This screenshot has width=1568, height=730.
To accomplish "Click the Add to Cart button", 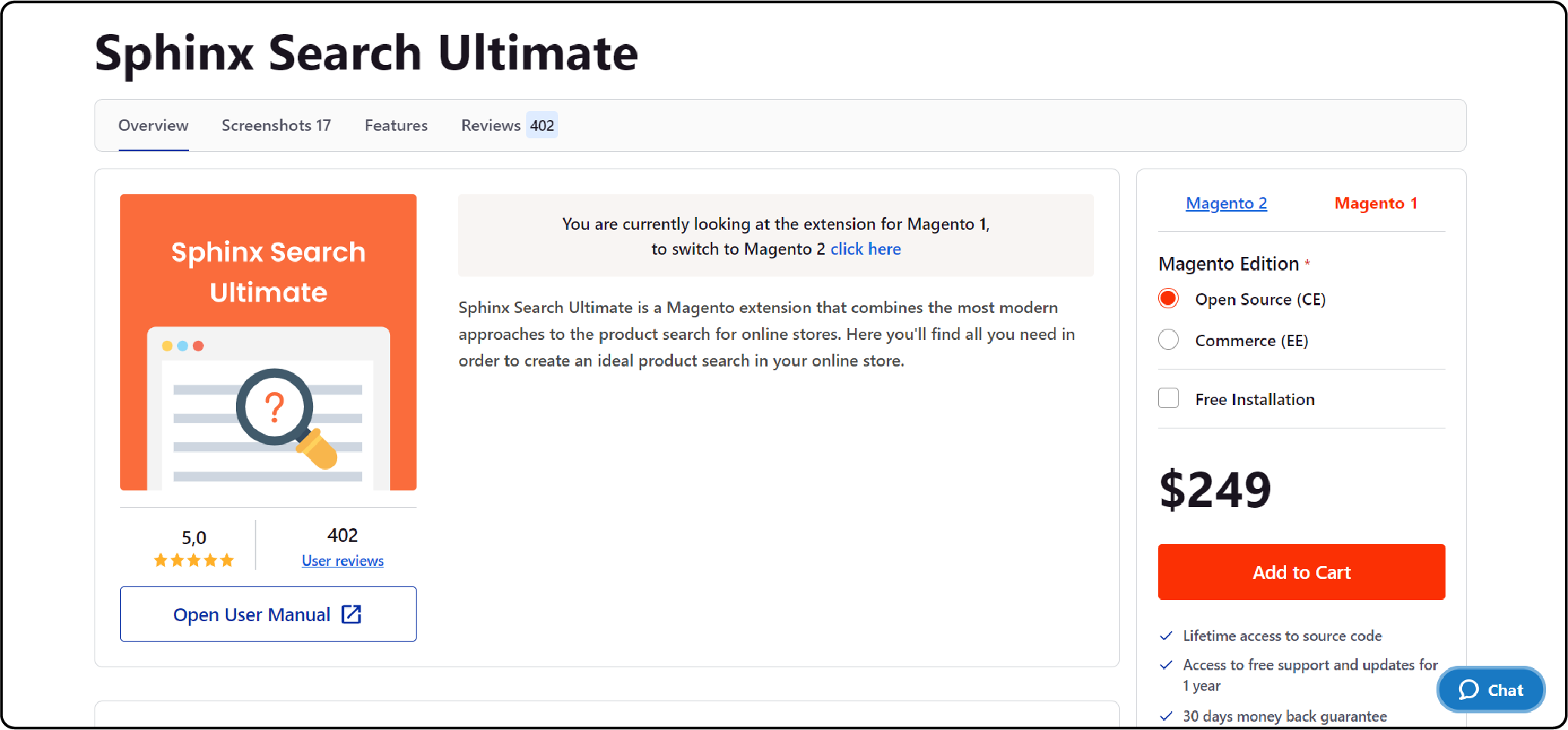I will [1301, 572].
